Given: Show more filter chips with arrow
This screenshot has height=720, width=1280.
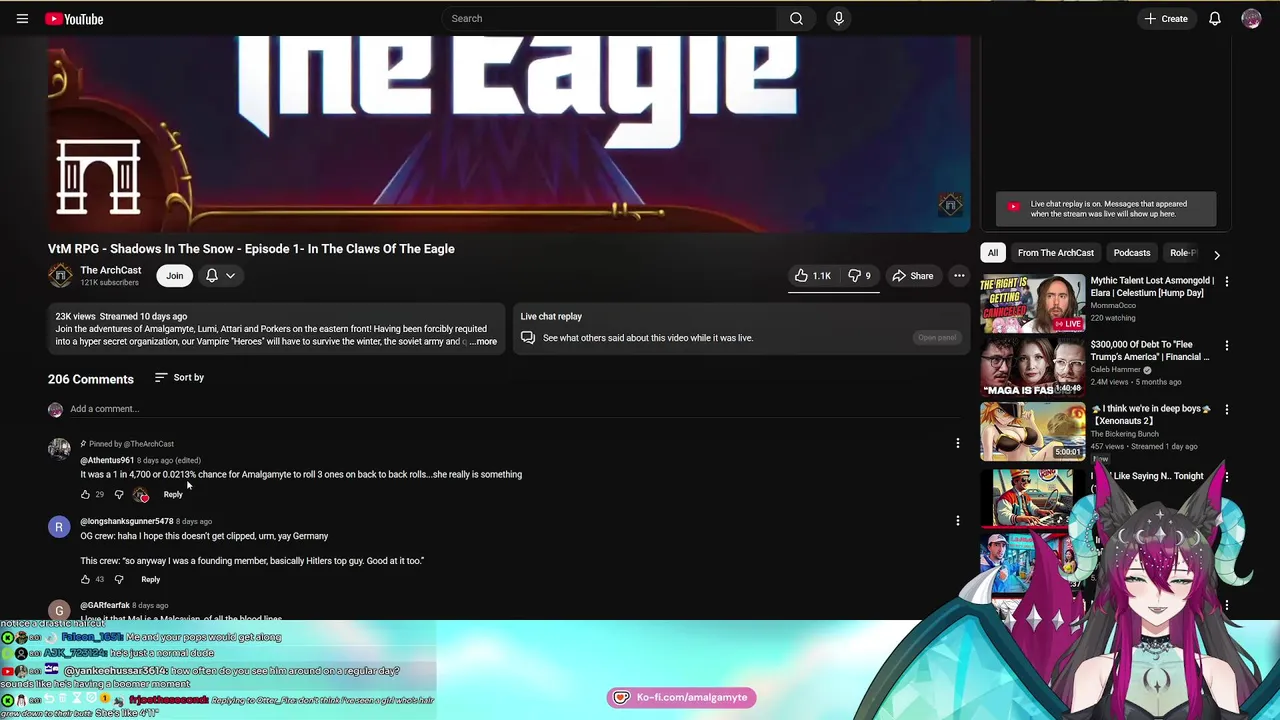Looking at the screenshot, I should tap(1217, 254).
